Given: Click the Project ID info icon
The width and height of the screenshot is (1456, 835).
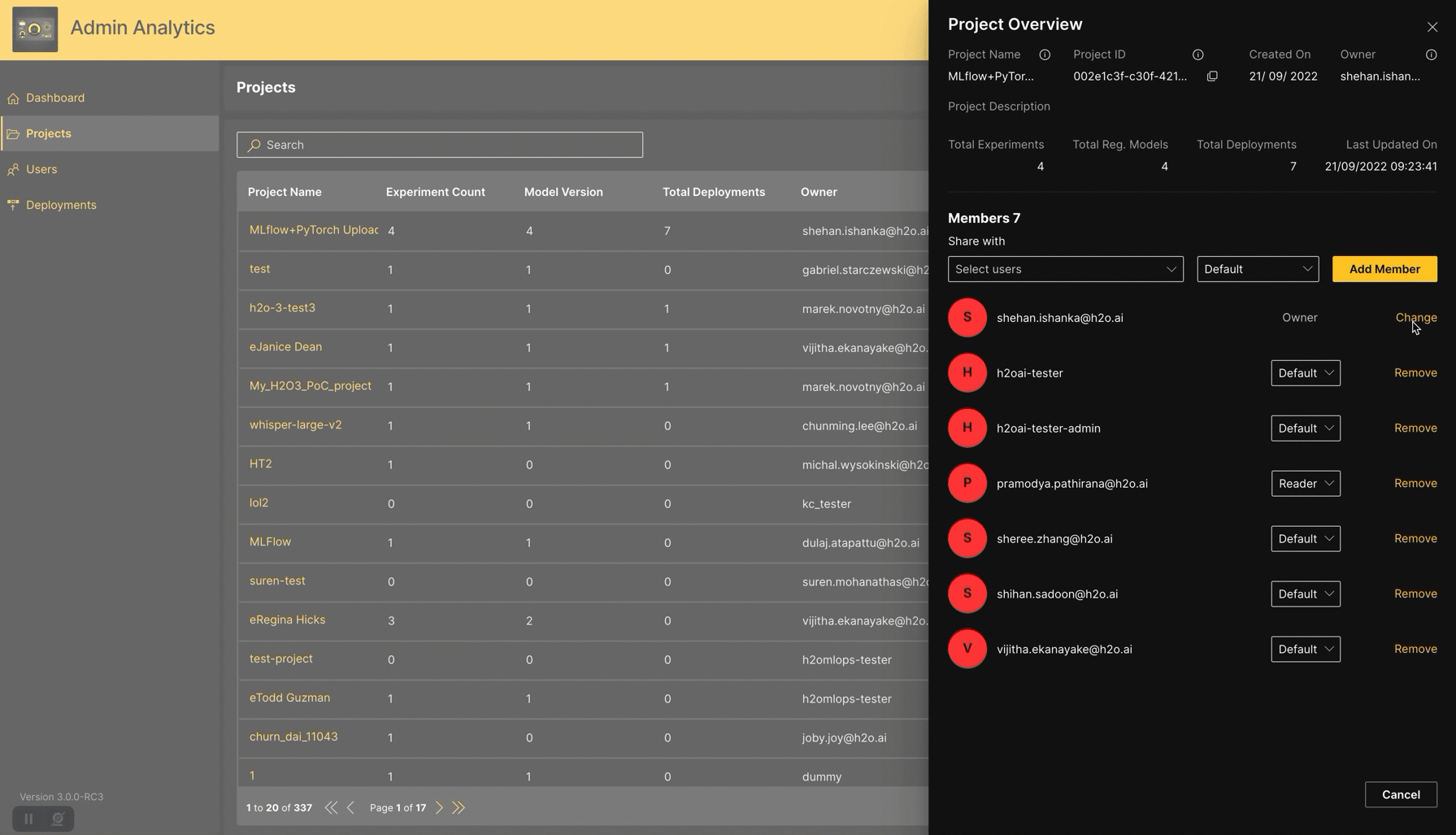Looking at the screenshot, I should [x=1197, y=54].
